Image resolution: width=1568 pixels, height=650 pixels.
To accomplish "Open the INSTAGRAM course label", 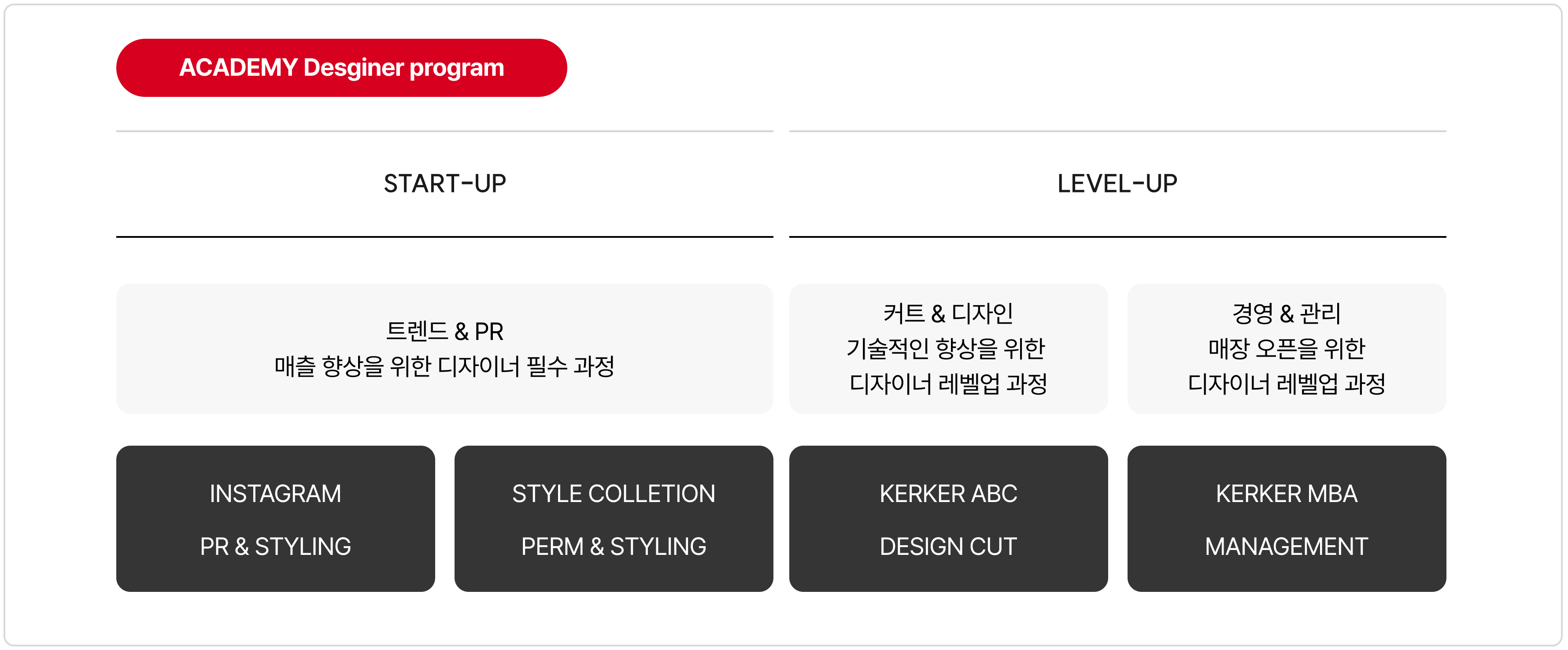I will (x=275, y=494).
